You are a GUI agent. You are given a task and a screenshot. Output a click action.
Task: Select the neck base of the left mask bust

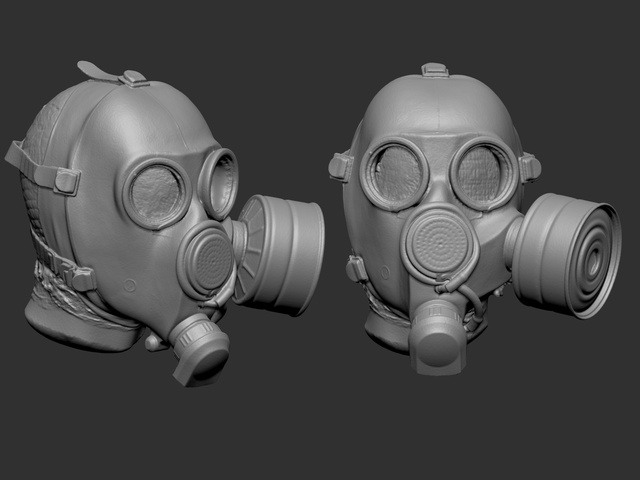[x=82, y=327]
